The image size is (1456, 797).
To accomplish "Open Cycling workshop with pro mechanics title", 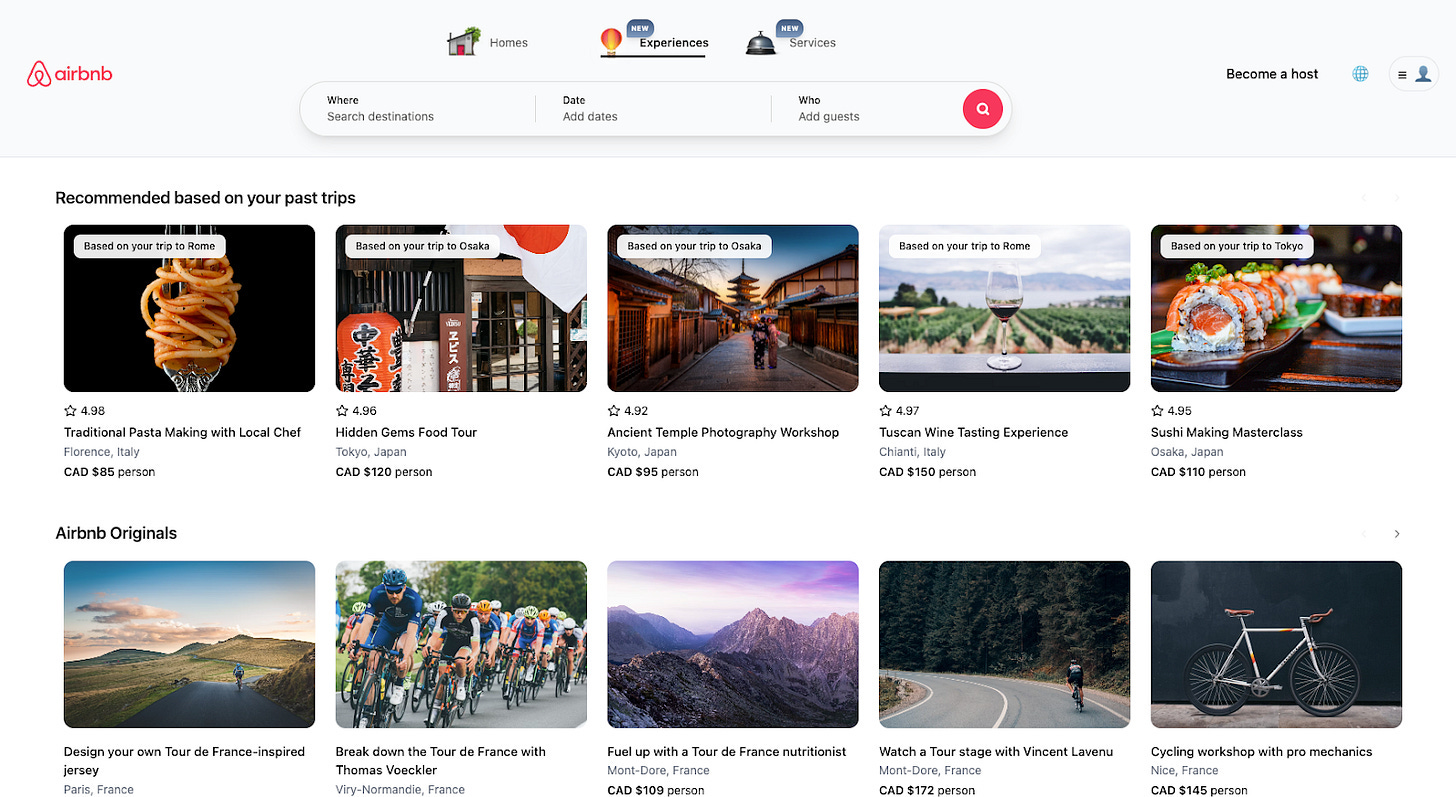I will click(1261, 752).
